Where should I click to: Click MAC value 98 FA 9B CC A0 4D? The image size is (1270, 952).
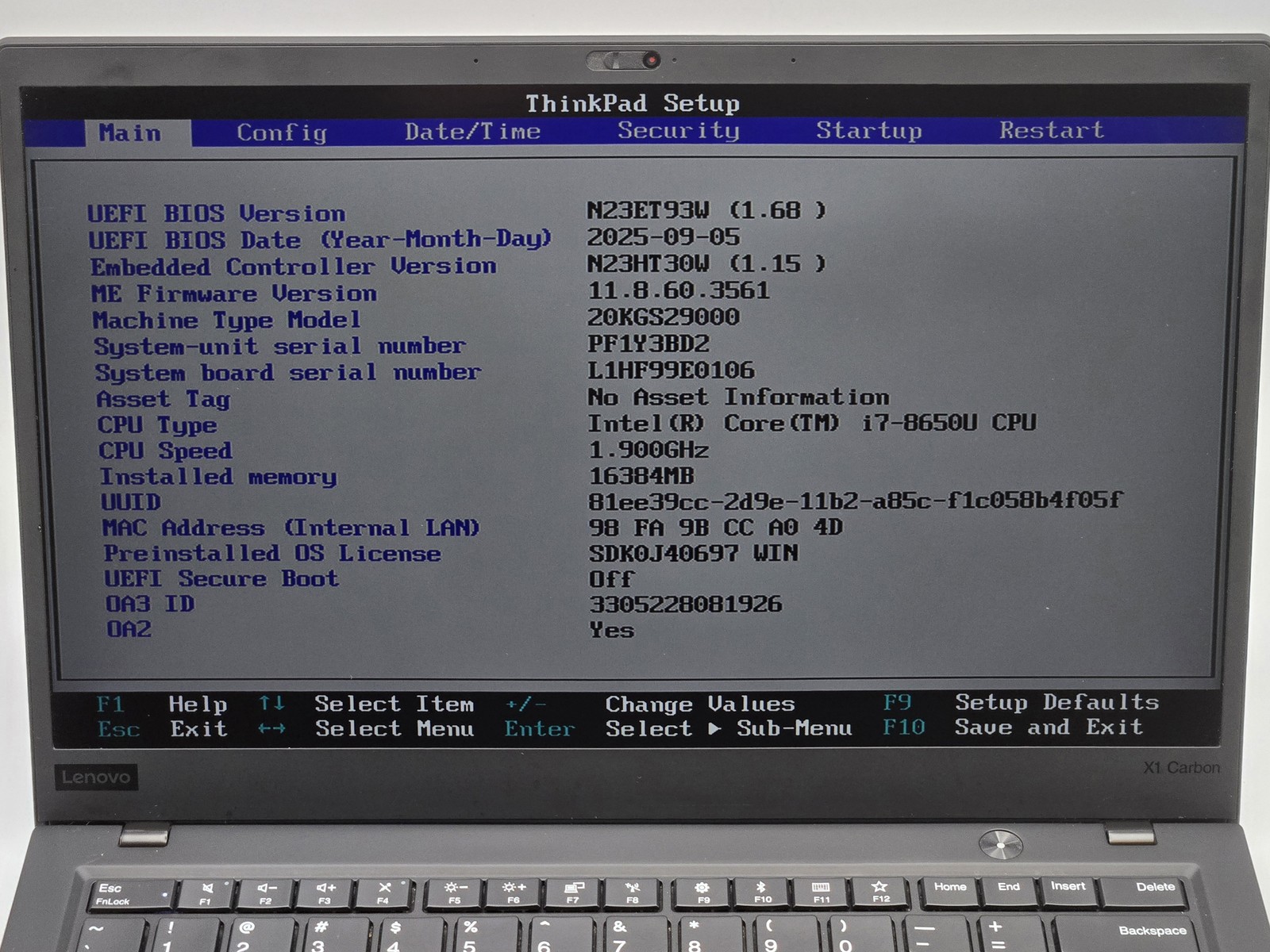coord(716,527)
